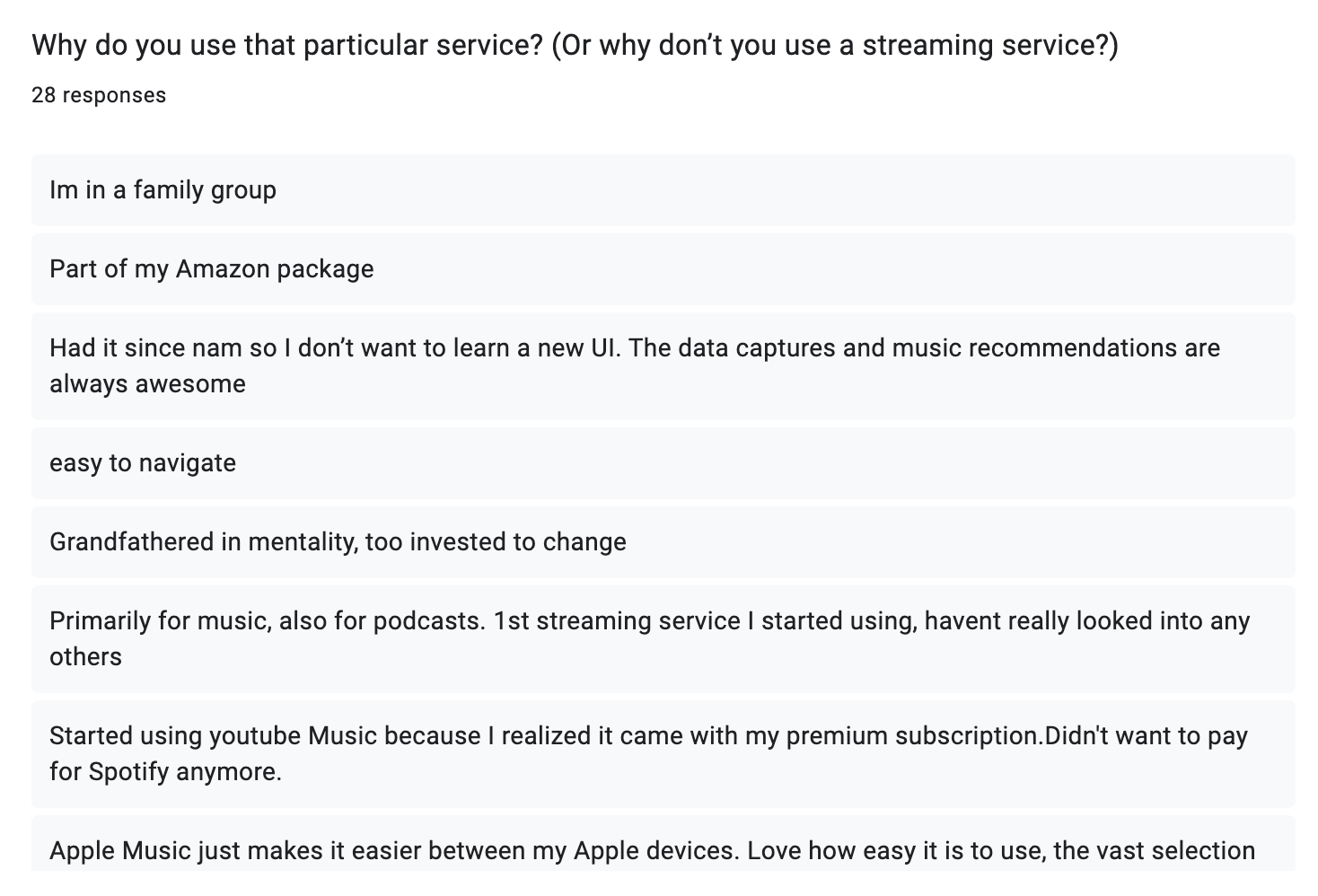Click the 'Primarily for music, also for podcasts' response
This screenshot has height=896, width=1318.
[x=663, y=639]
